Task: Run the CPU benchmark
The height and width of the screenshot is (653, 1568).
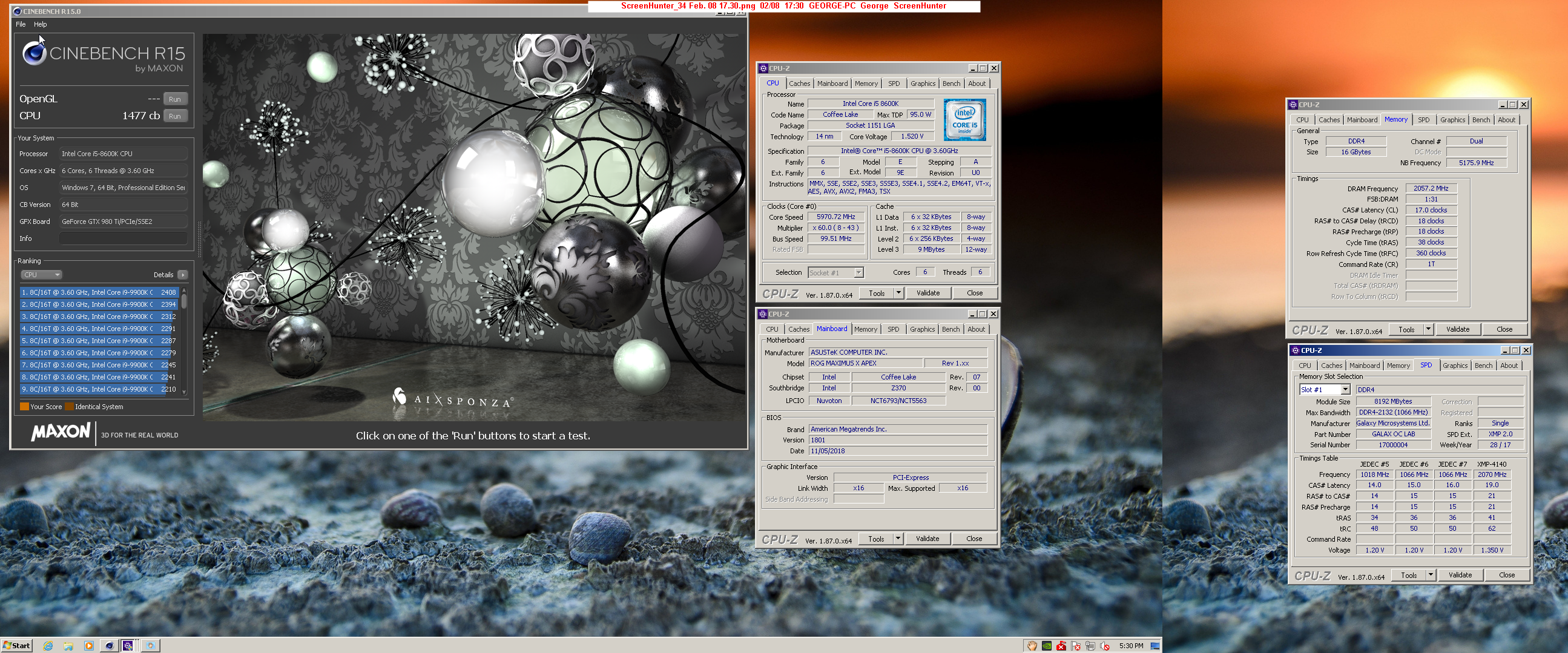Action: (x=176, y=116)
